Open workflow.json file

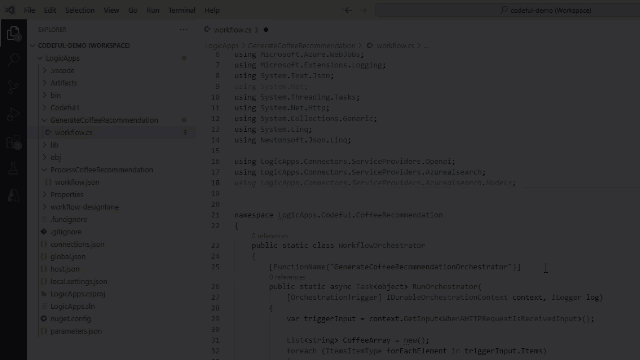77,182
